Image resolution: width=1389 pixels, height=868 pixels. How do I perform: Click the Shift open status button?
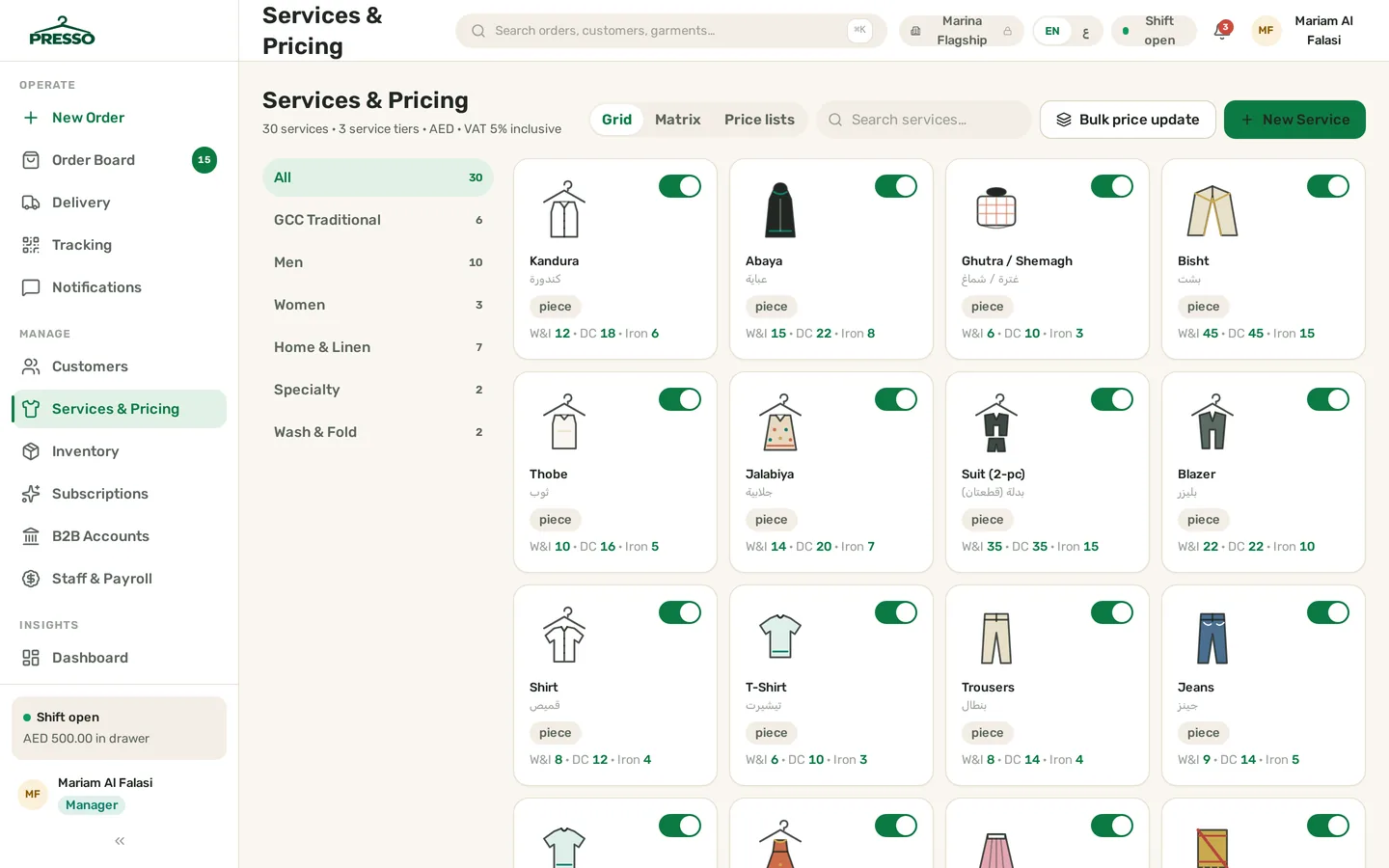(x=1154, y=31)
